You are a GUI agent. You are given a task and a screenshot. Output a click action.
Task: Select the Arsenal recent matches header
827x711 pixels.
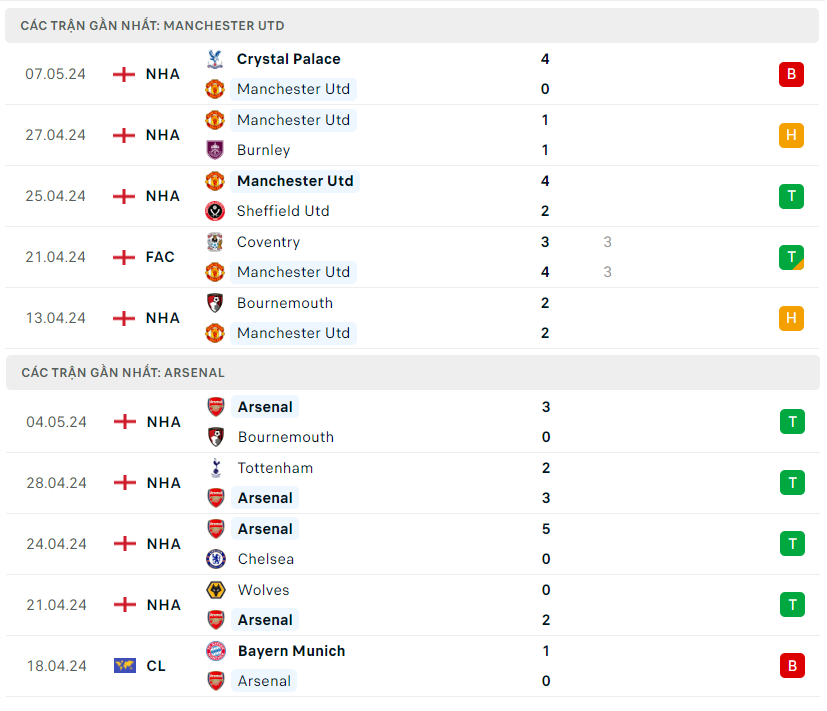(x=123, y=372)
